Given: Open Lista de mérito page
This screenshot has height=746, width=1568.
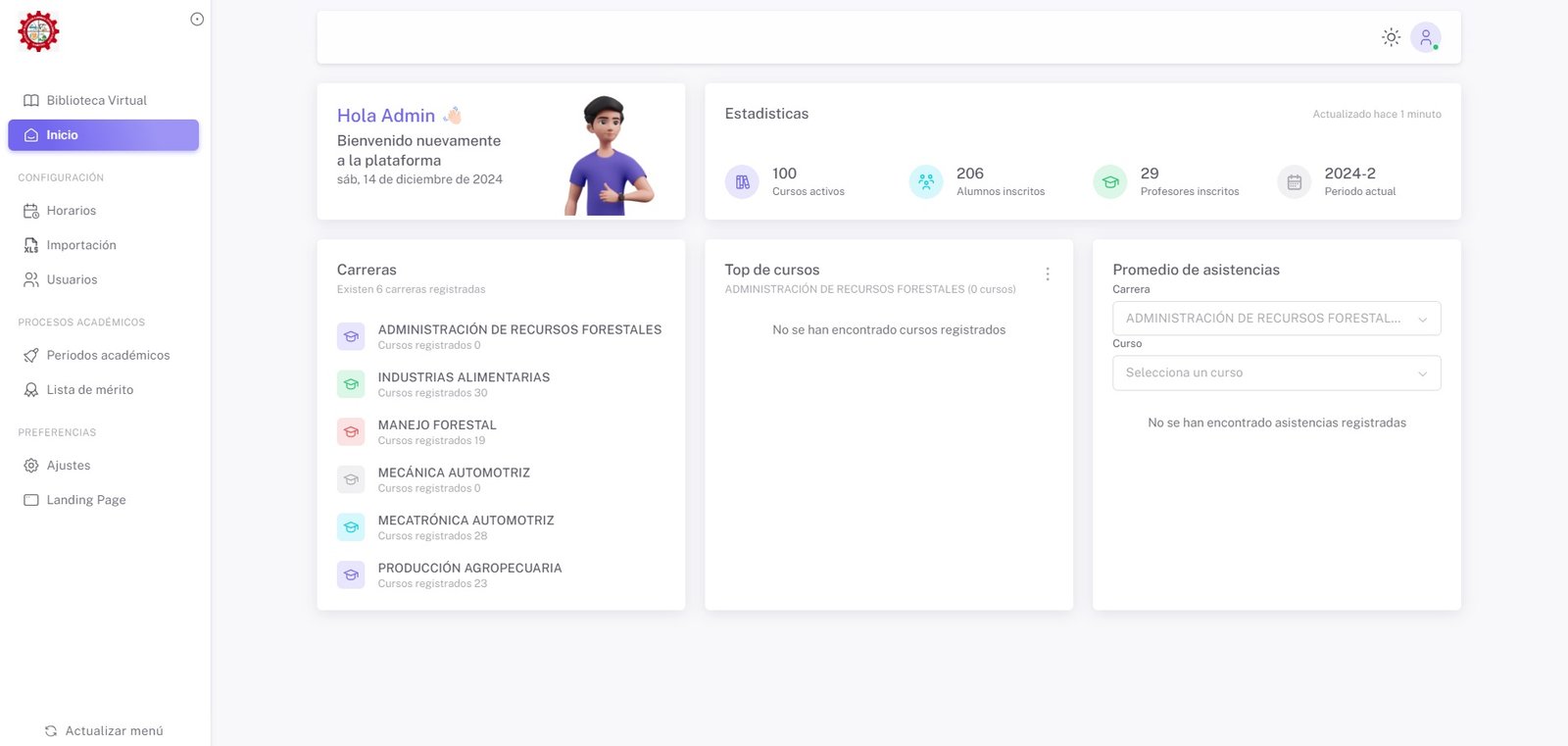Looking at the screenshot, I should tap(104, 389).
